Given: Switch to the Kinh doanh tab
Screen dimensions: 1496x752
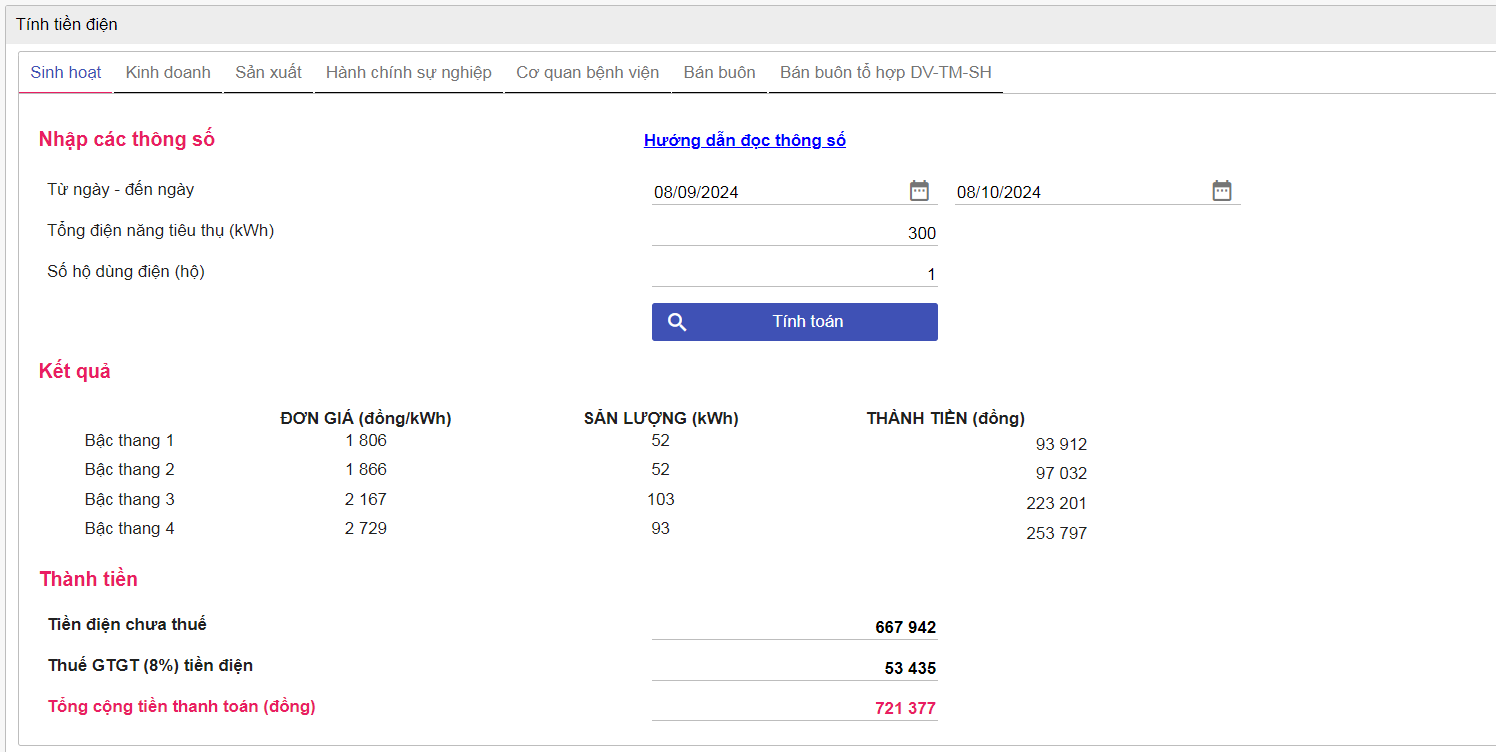Looking at the screenshot, I should tap(168, 72).
